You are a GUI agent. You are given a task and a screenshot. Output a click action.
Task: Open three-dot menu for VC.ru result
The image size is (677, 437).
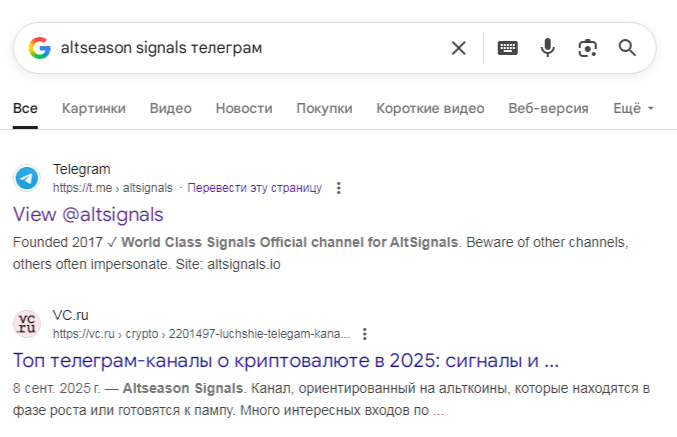click(365, 334)
